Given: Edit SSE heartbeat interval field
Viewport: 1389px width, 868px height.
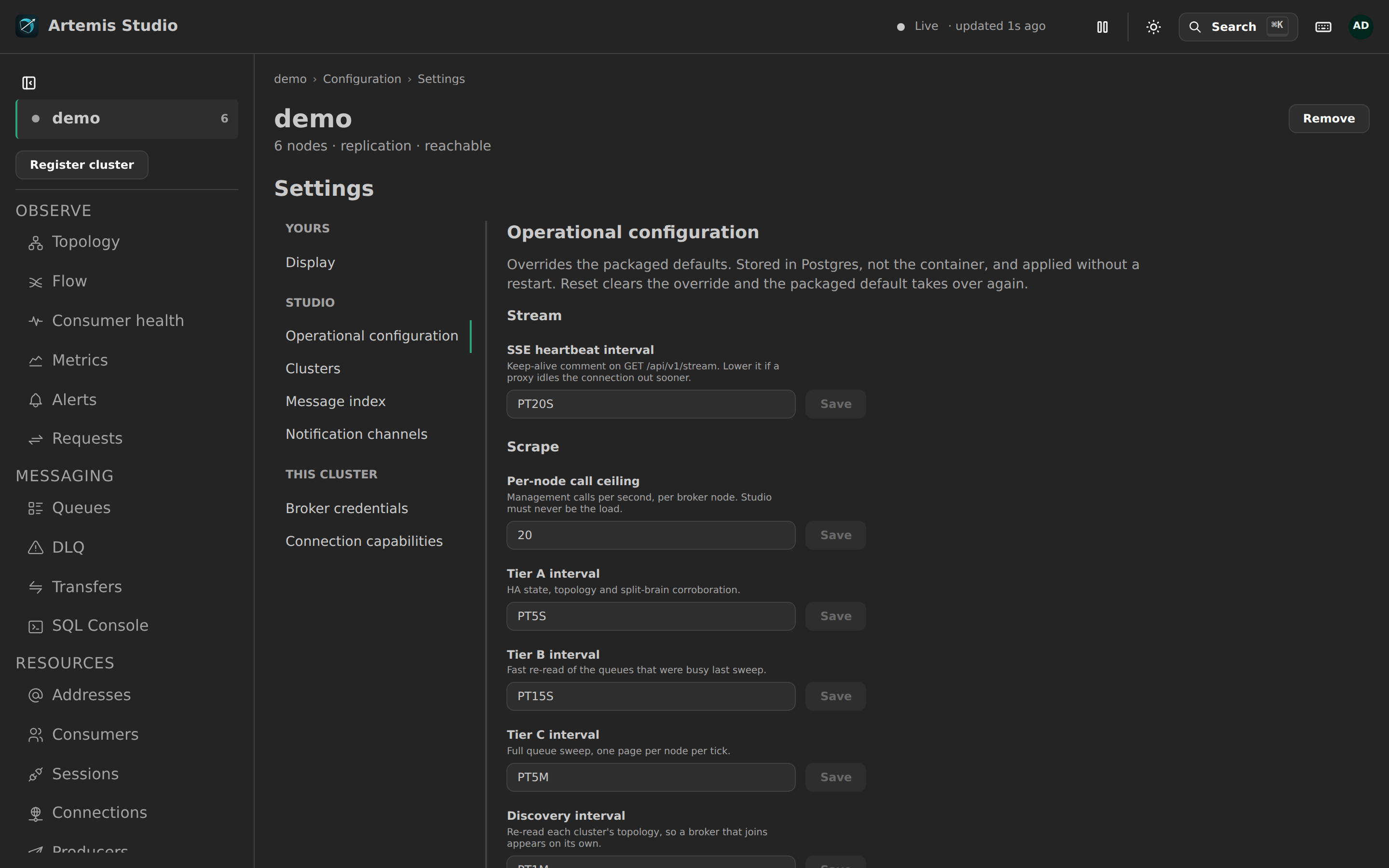Looking at the screenshot, I should [651, 404].
